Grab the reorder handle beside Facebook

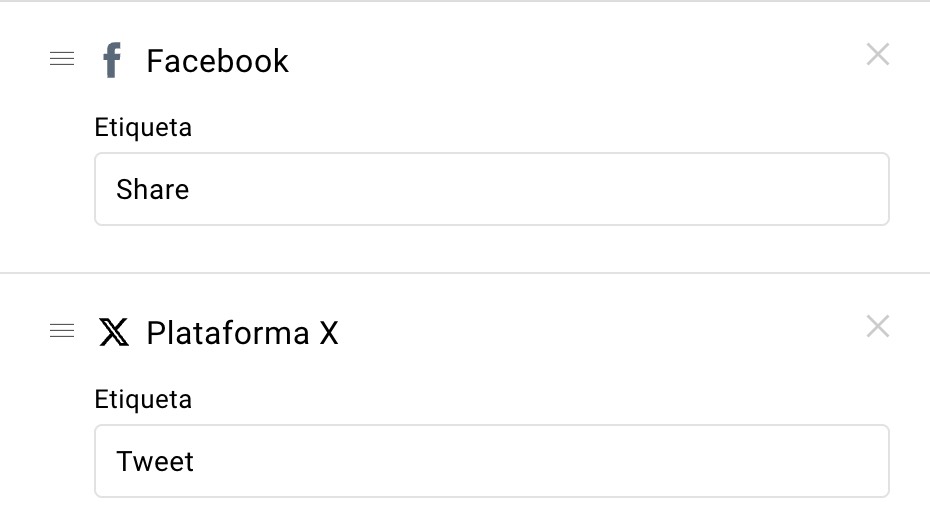pos(62,59)
